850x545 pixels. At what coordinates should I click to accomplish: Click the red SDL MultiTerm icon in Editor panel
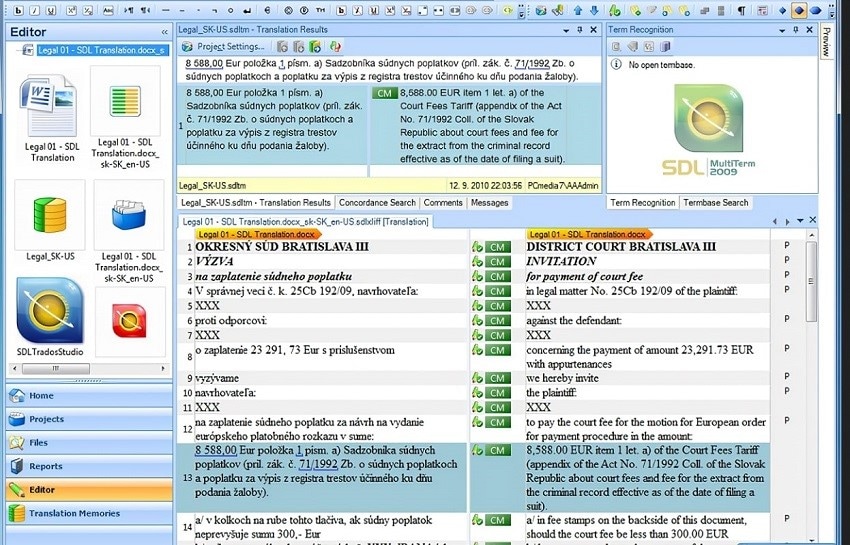(129, 320)
